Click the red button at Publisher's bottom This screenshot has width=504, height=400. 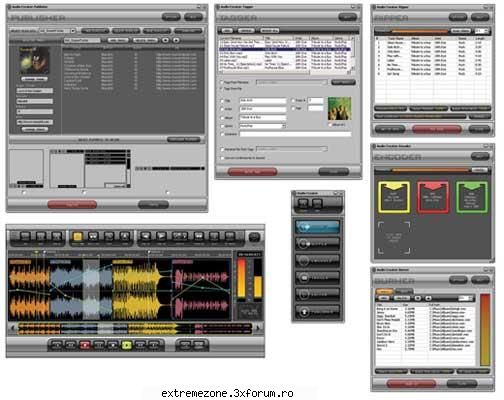tap(72, 204)
